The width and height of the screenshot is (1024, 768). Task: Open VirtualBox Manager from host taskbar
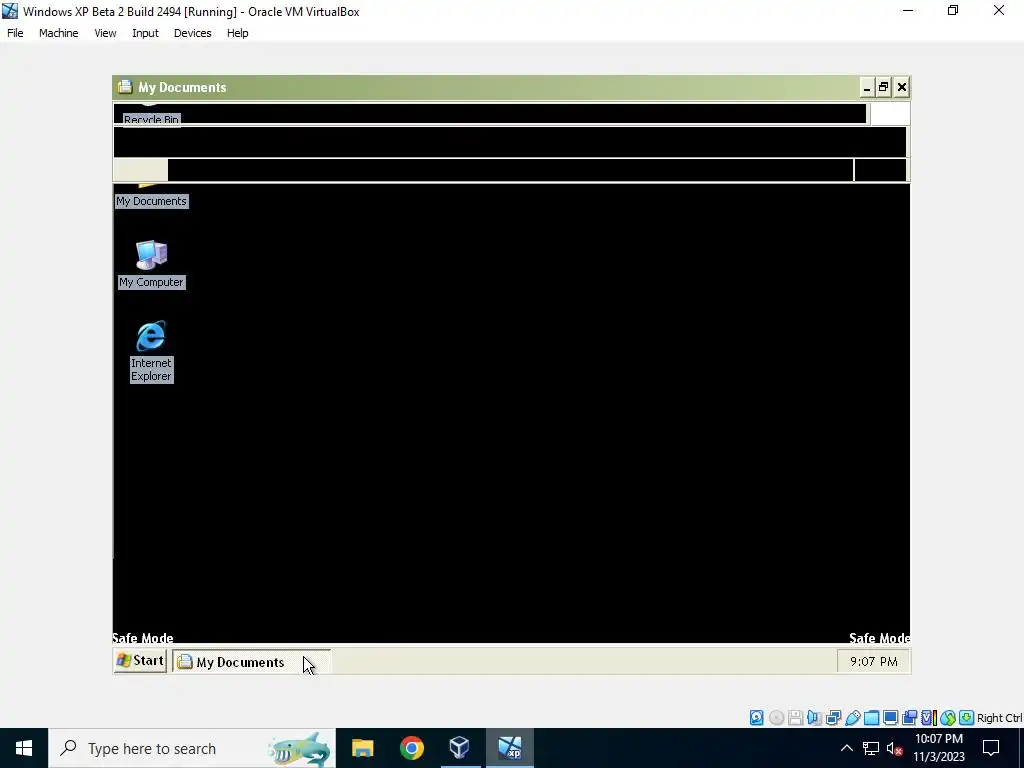point(460,748)
